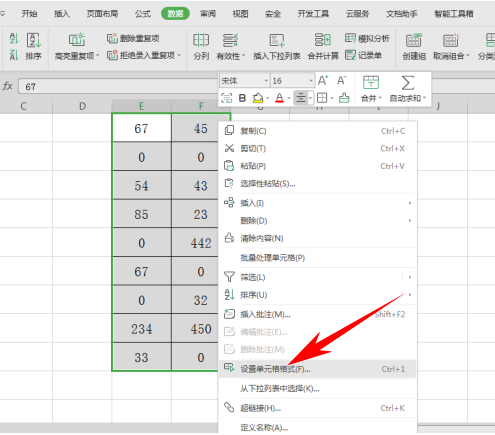Expand the 取消组合 dropdown arrow
Image resolution: width=495 pixels, height=435 pixels.
click(468, 56)
